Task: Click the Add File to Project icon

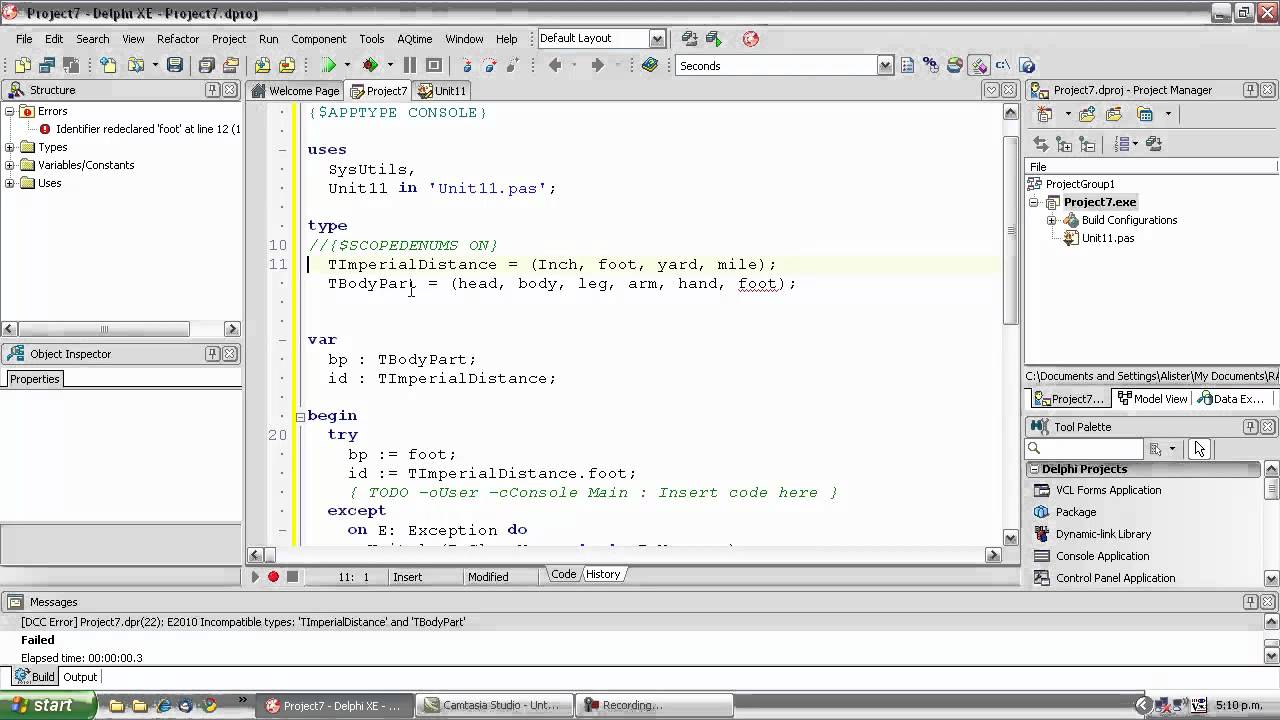Action: [262, 65]
